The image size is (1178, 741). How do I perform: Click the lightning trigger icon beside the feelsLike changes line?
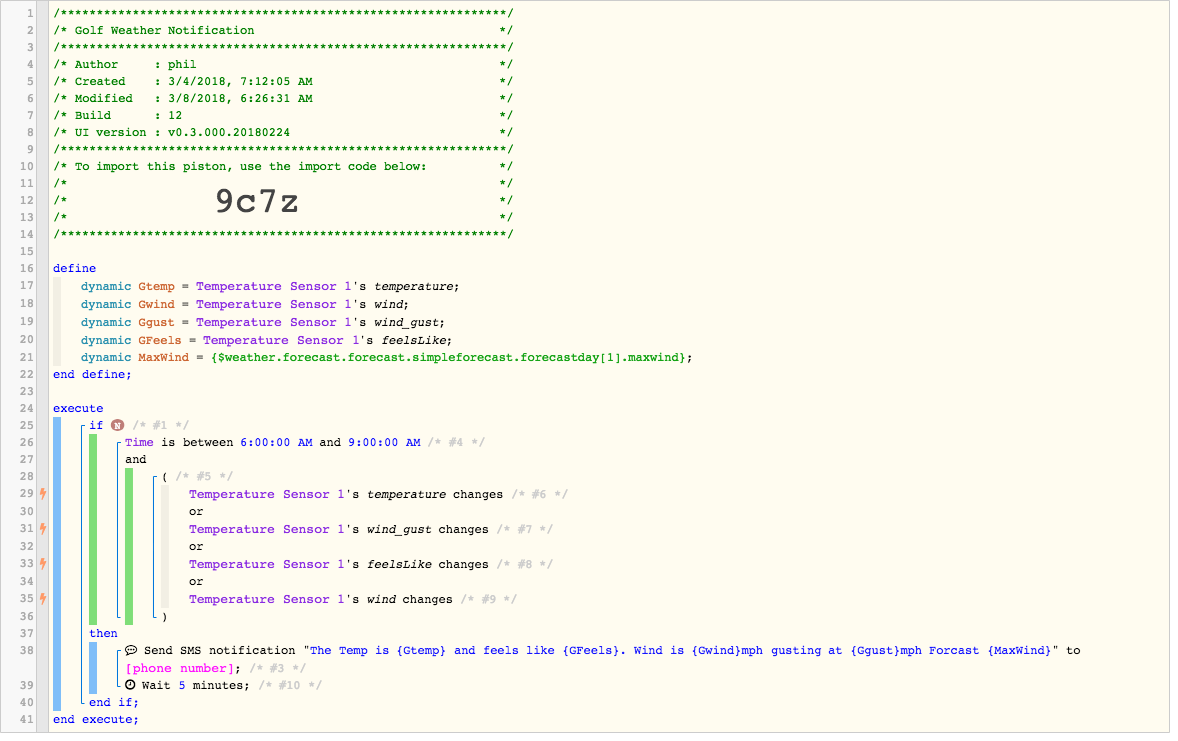pyautogui.click(x=44, y=564)
